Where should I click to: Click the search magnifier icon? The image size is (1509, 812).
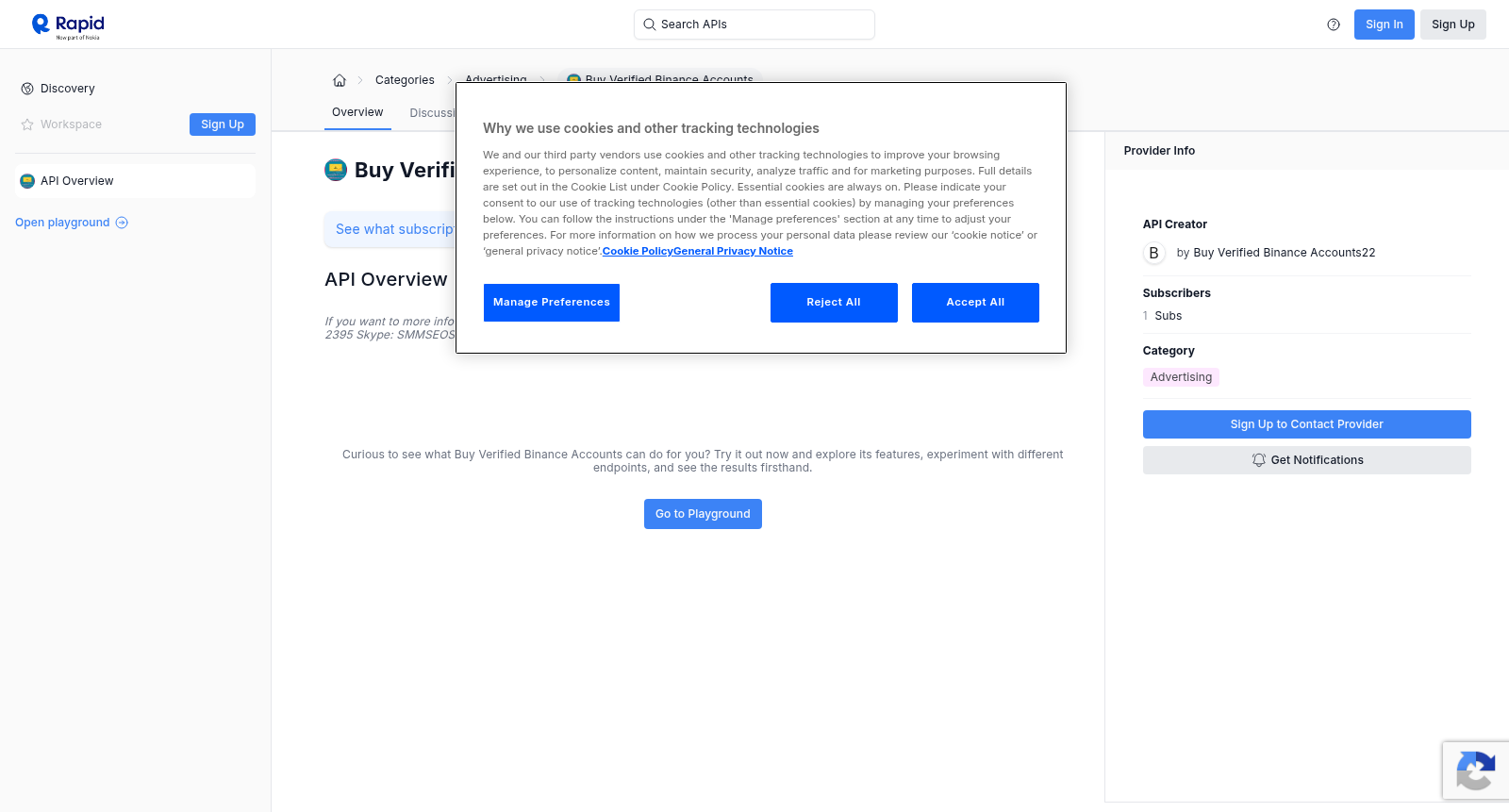[x=649, y=25]
